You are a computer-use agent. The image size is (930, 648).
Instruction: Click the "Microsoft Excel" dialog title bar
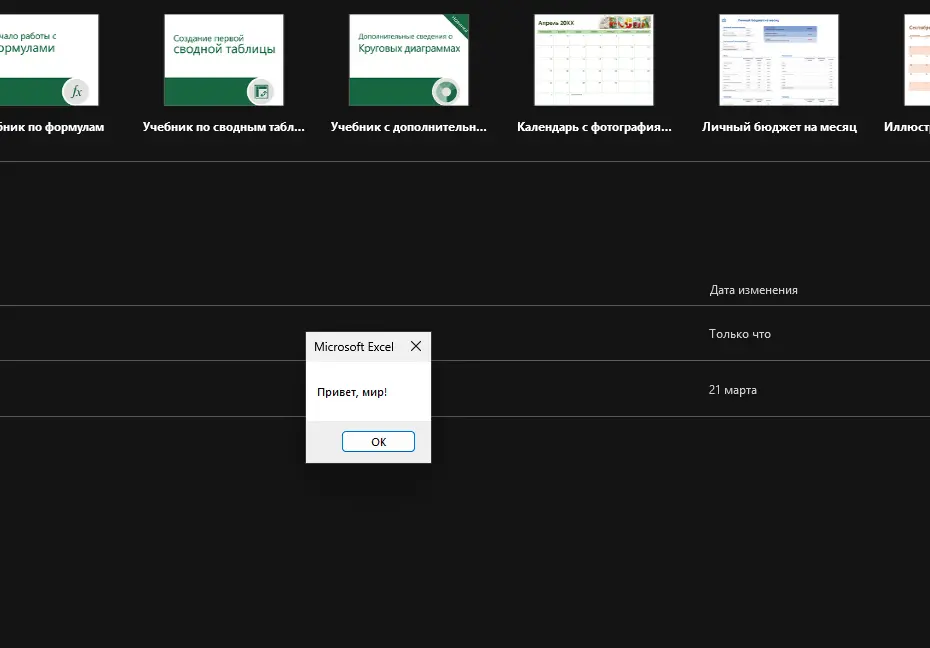[x=354, y=347]
